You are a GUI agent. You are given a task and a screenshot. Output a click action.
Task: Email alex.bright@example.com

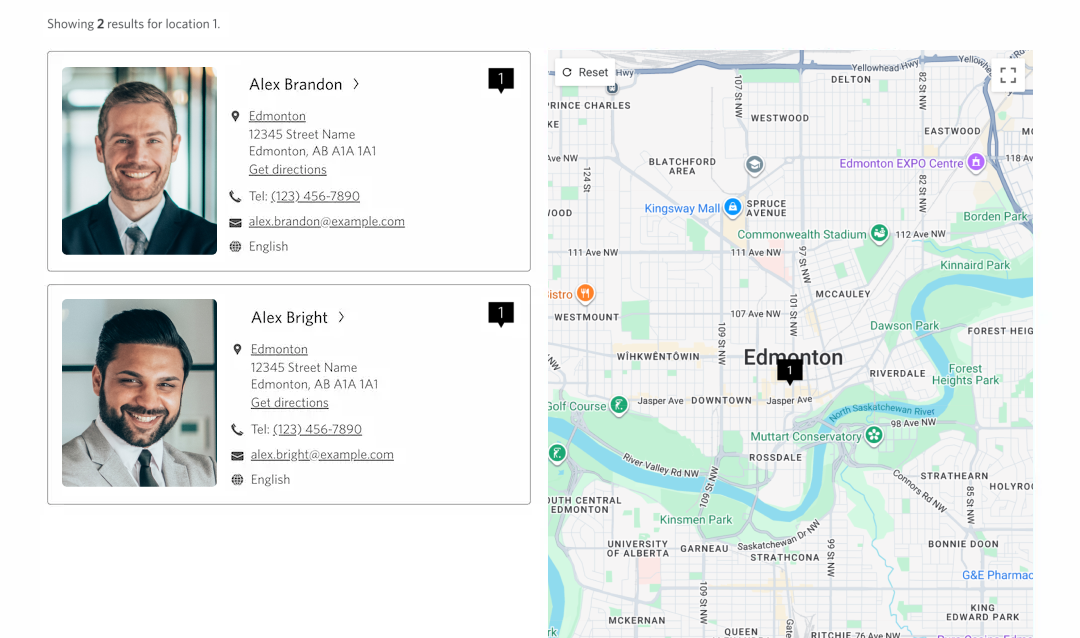[322, 455]
